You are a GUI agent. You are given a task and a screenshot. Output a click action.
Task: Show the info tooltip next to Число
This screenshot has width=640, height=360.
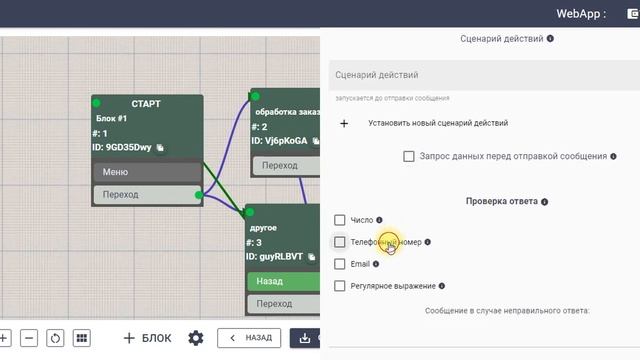[379, 220]
